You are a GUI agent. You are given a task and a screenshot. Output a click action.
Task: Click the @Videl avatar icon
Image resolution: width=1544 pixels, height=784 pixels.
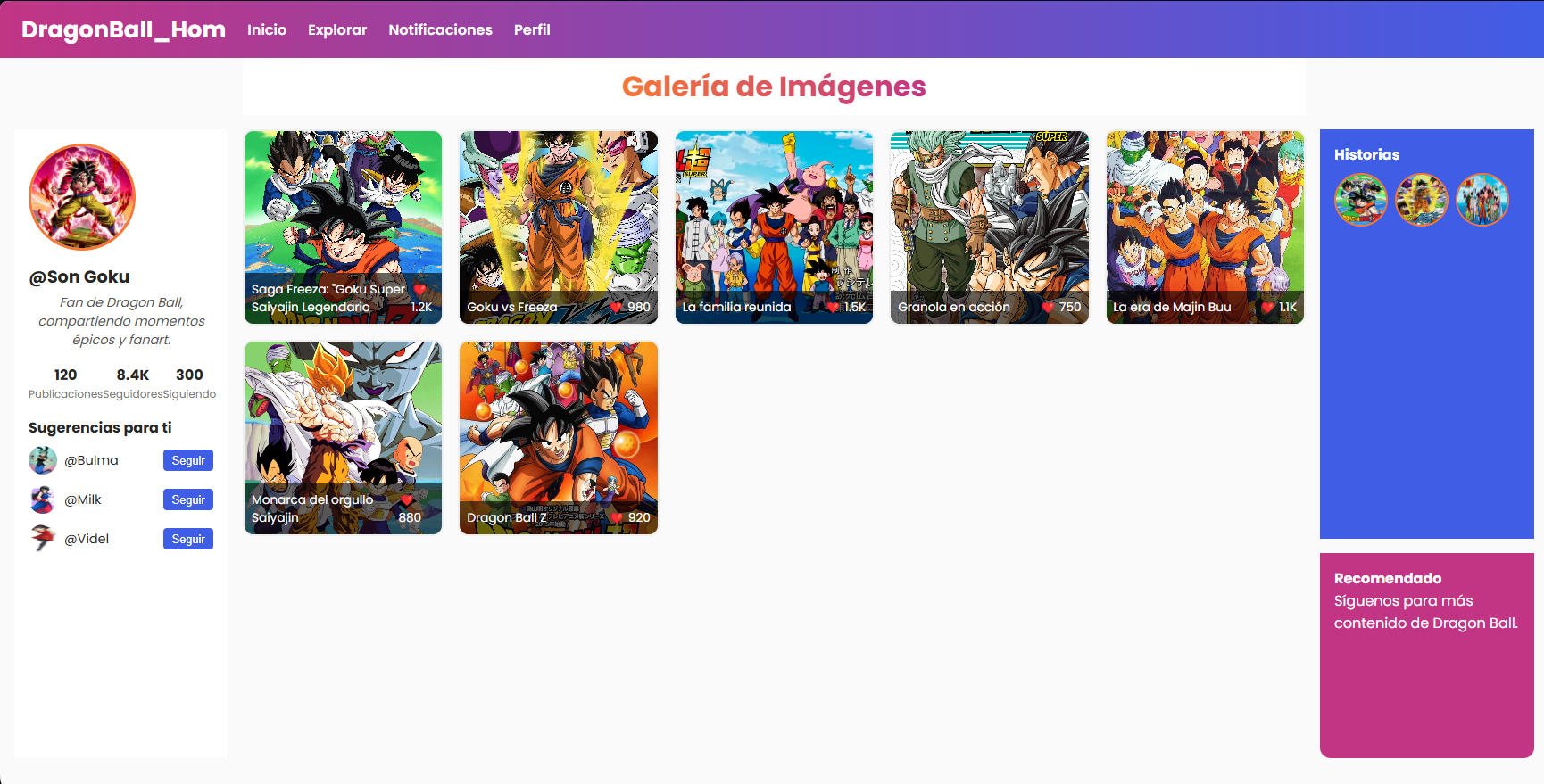click(x=43, y=539)
